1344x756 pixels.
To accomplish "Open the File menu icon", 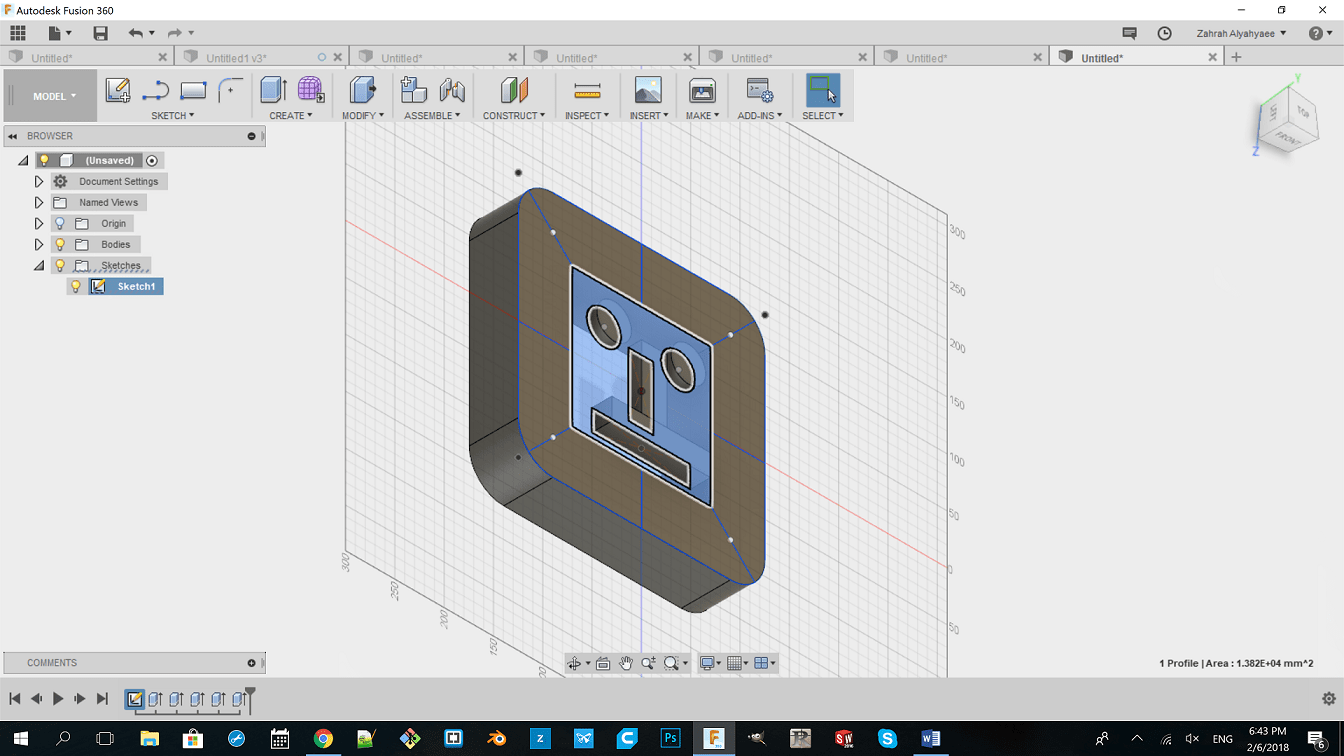I will [x=59, y=33].
